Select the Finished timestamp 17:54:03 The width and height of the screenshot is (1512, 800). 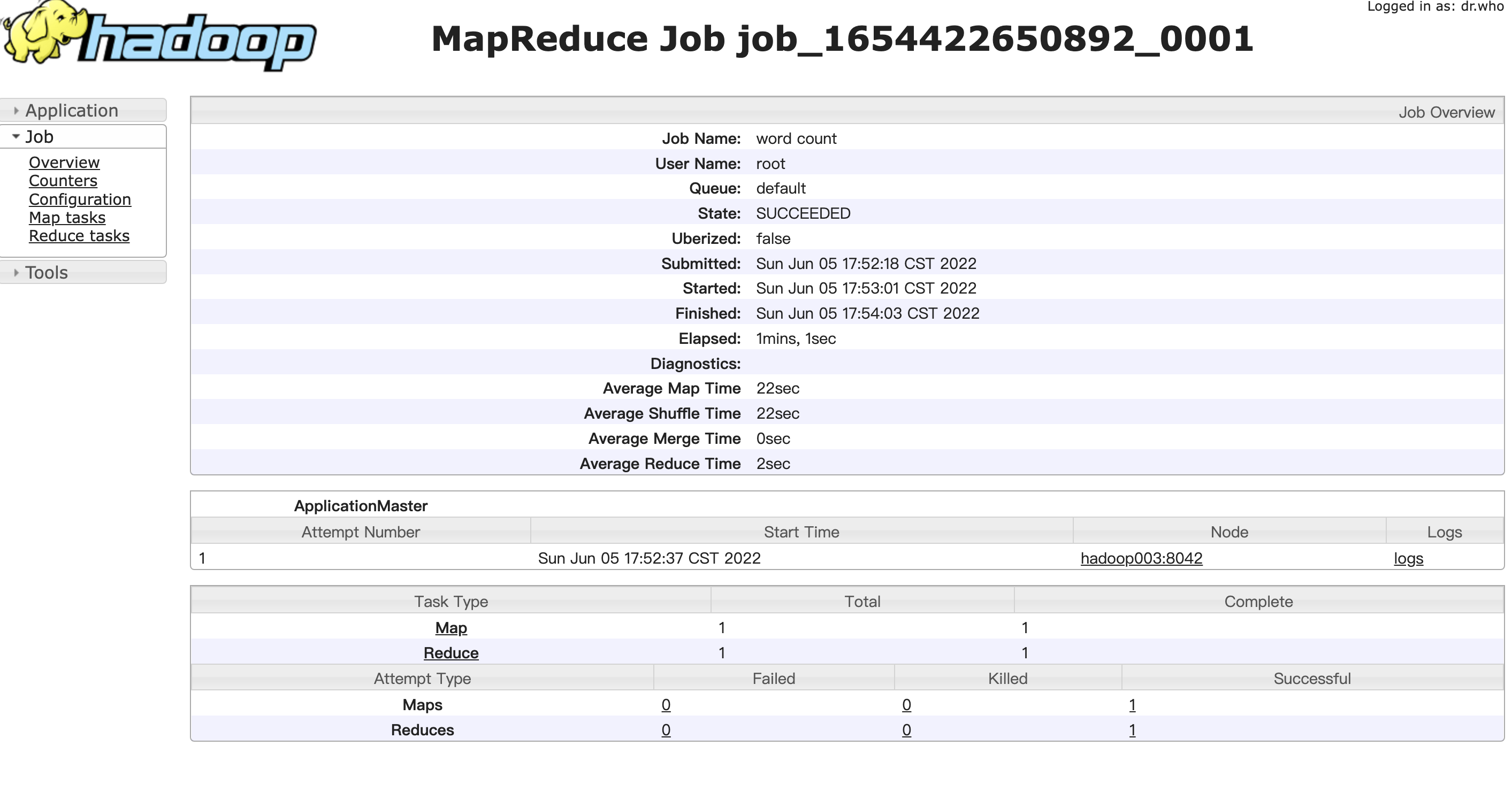tap(867, 313)
